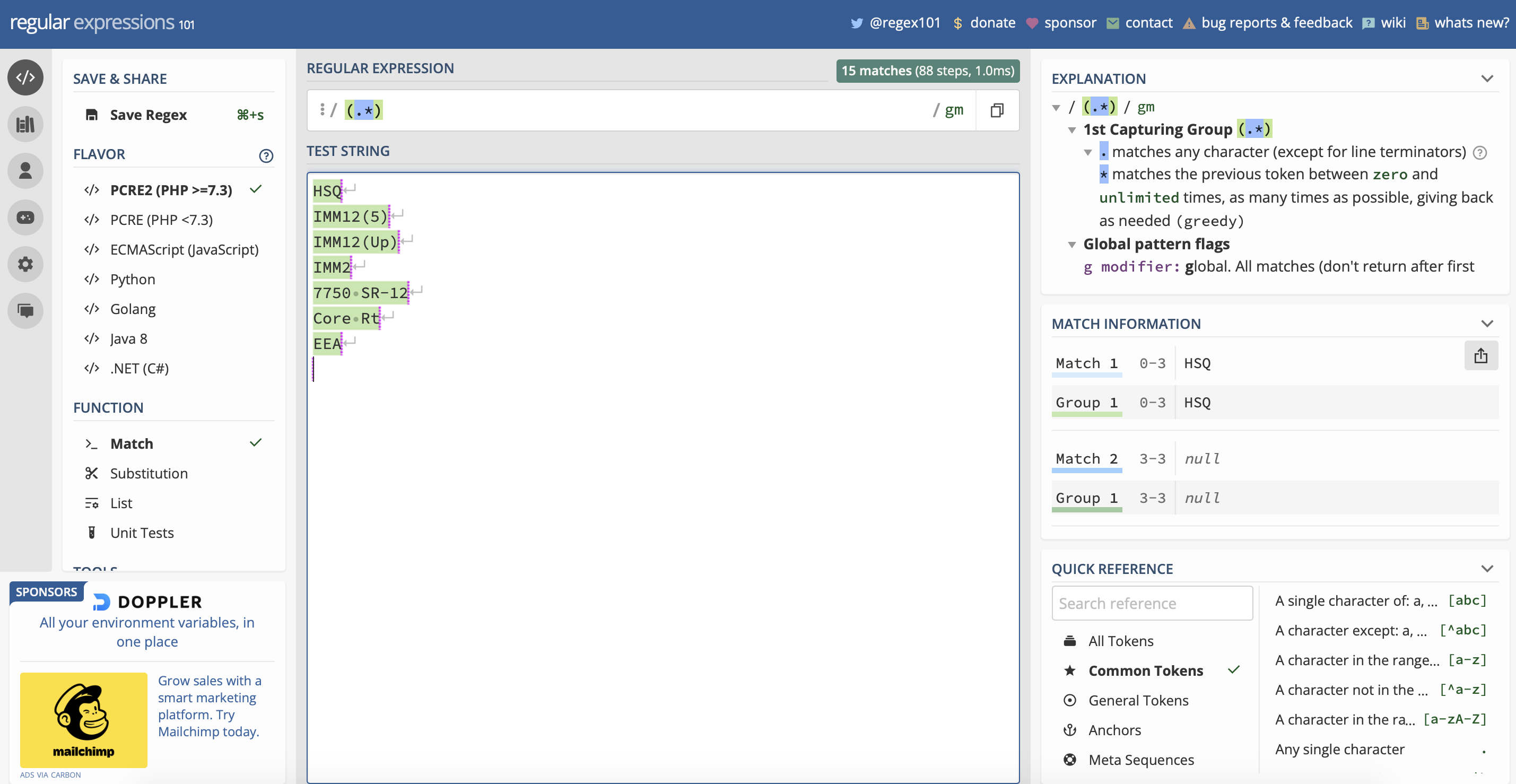
Task: Collapse the Explanation panel
Action: tap(1487, 79)
